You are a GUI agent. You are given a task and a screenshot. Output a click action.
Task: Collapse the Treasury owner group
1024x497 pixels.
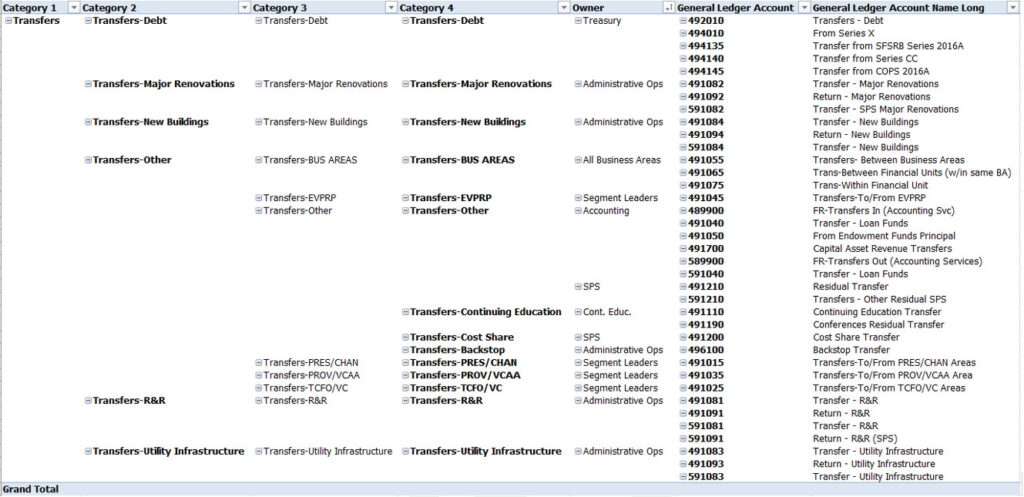click(578, 21)
